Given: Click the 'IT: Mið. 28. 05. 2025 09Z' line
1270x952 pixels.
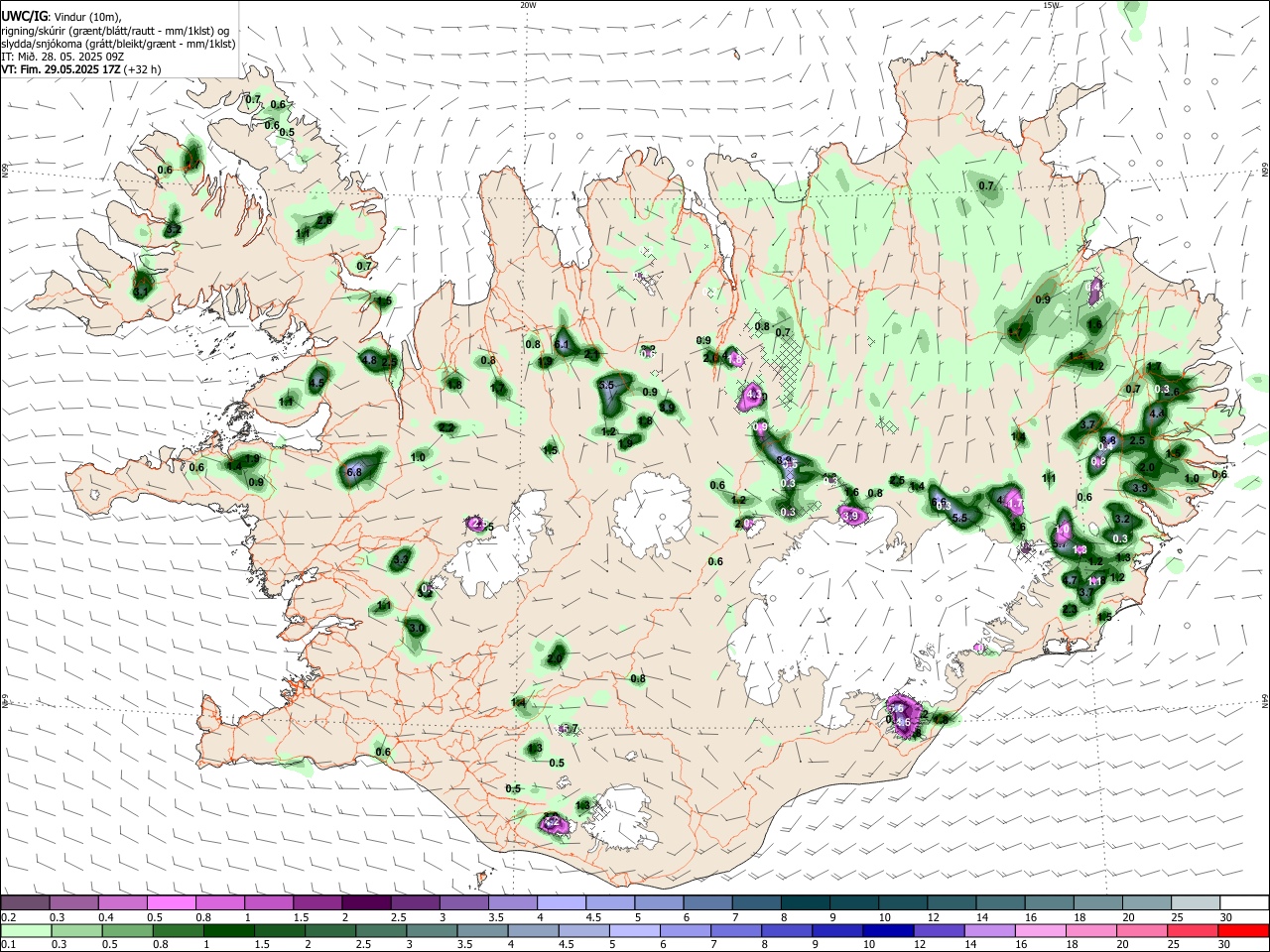Looking at the screenshot, I should click(62, 57).
